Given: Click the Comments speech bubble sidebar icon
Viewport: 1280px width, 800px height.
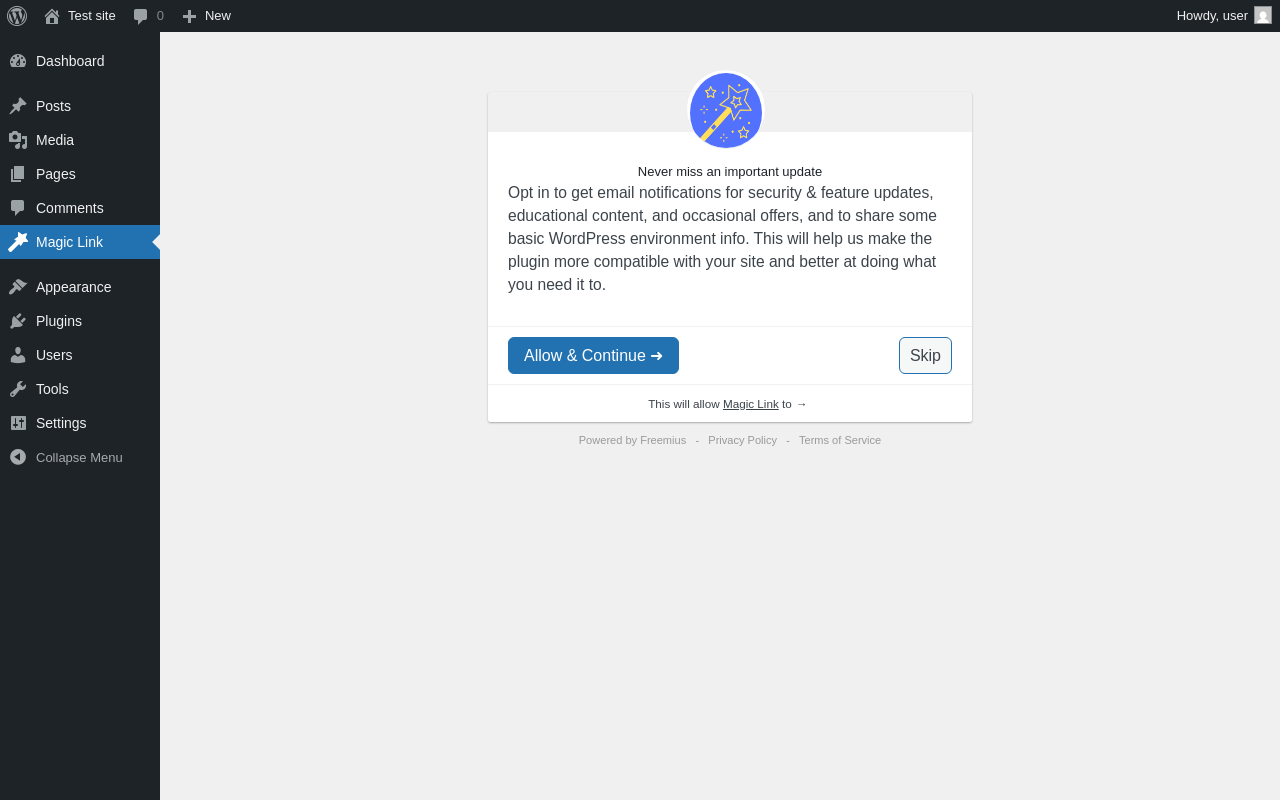Looking at the screenshot, I should (x=18, y=208).
